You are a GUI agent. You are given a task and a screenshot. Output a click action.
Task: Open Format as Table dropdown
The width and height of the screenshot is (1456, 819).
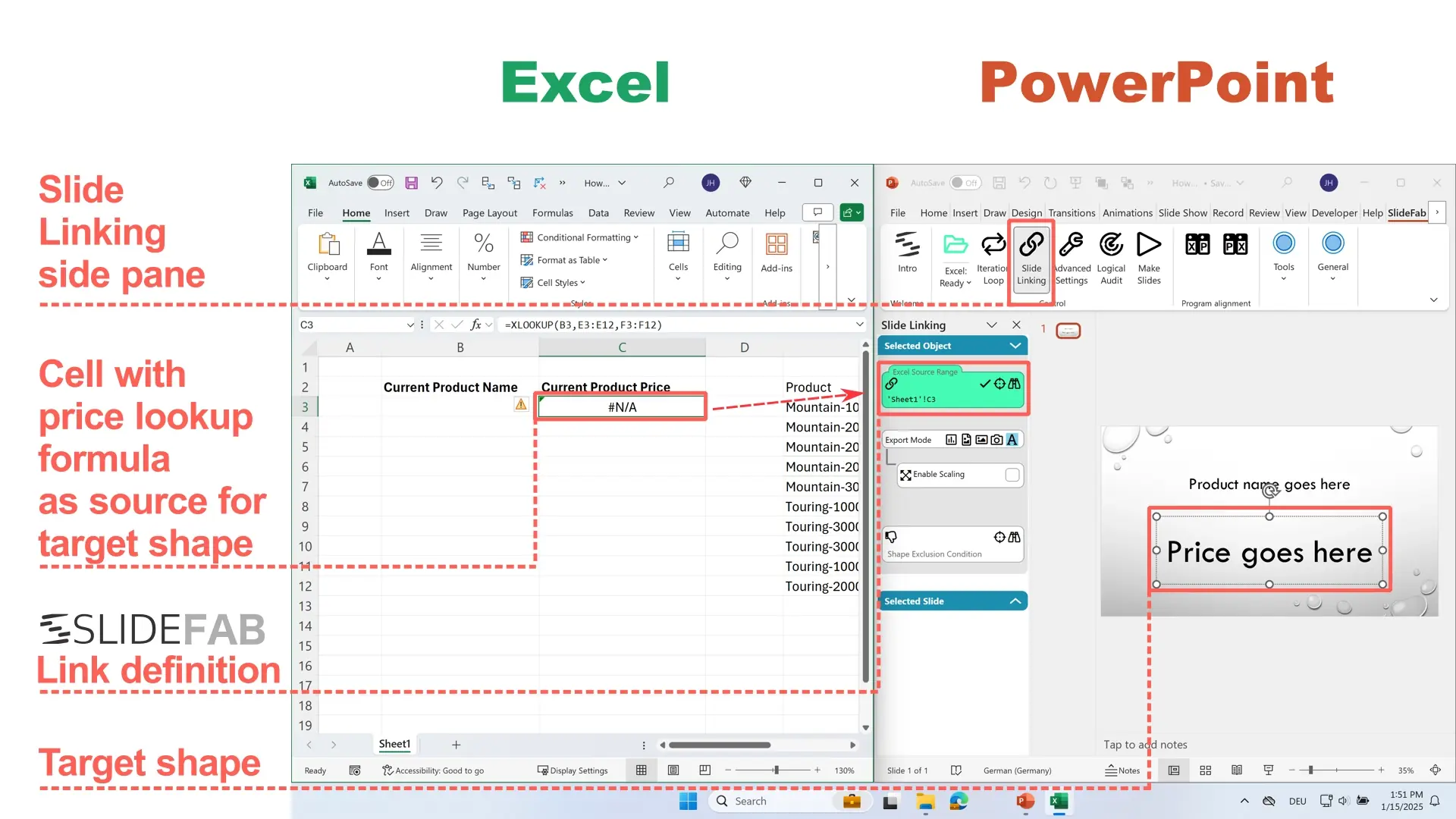click(x=564, y=260)
